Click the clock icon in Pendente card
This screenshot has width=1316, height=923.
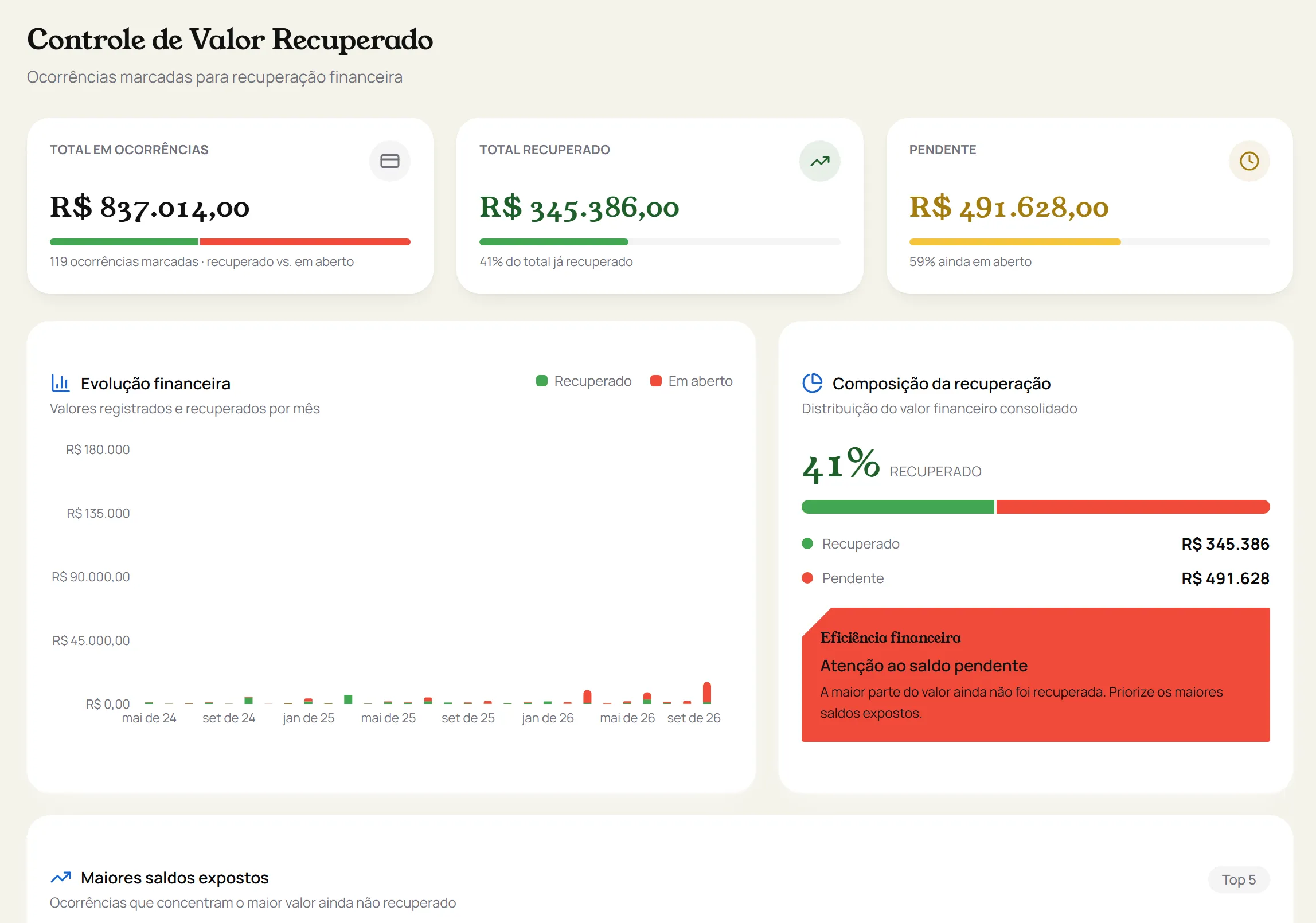point(1249,161)
